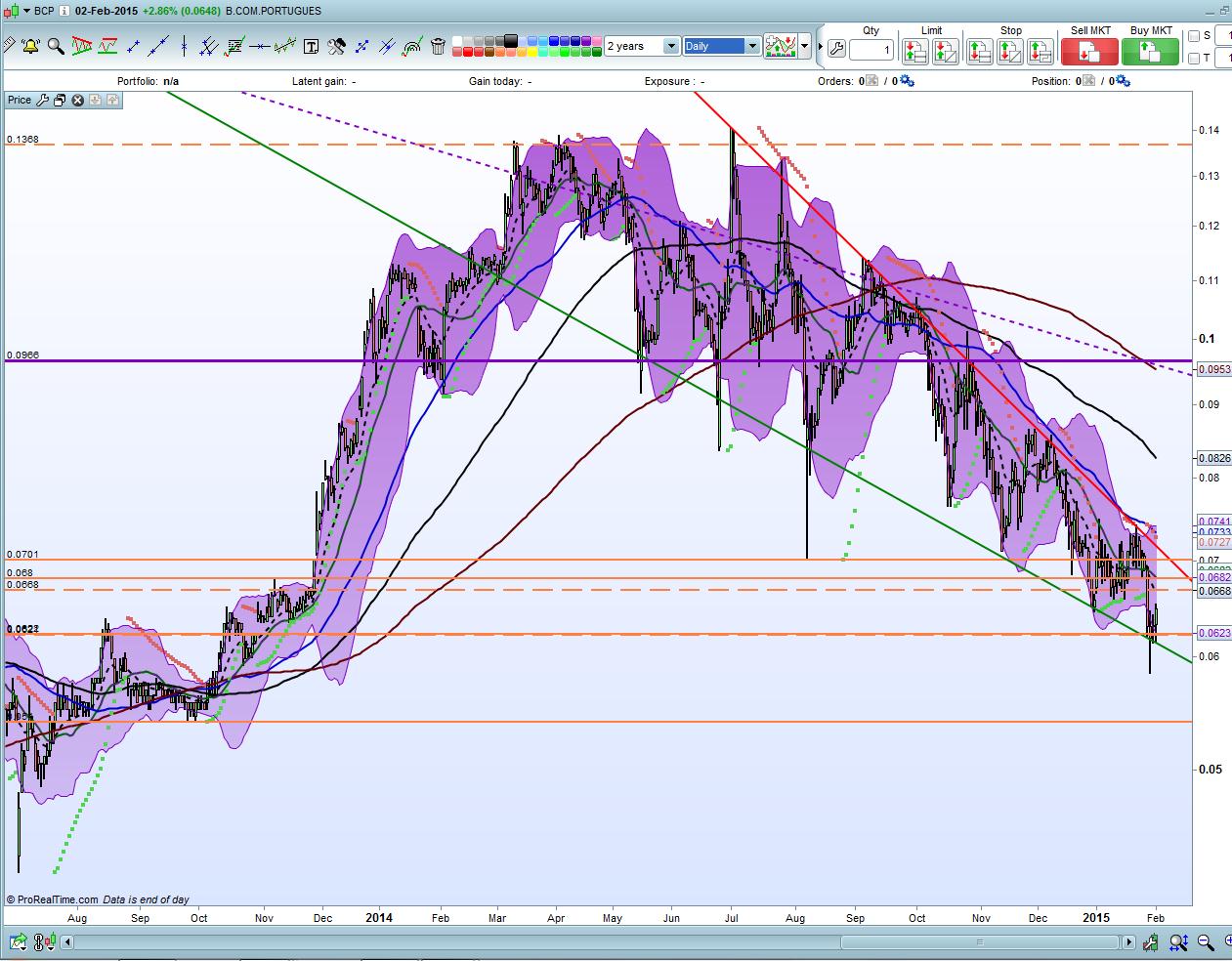Open the hammer and wrench drawing settings
Screen dimensions: 1232x961
pyautogui.click(x=337, y=46)
